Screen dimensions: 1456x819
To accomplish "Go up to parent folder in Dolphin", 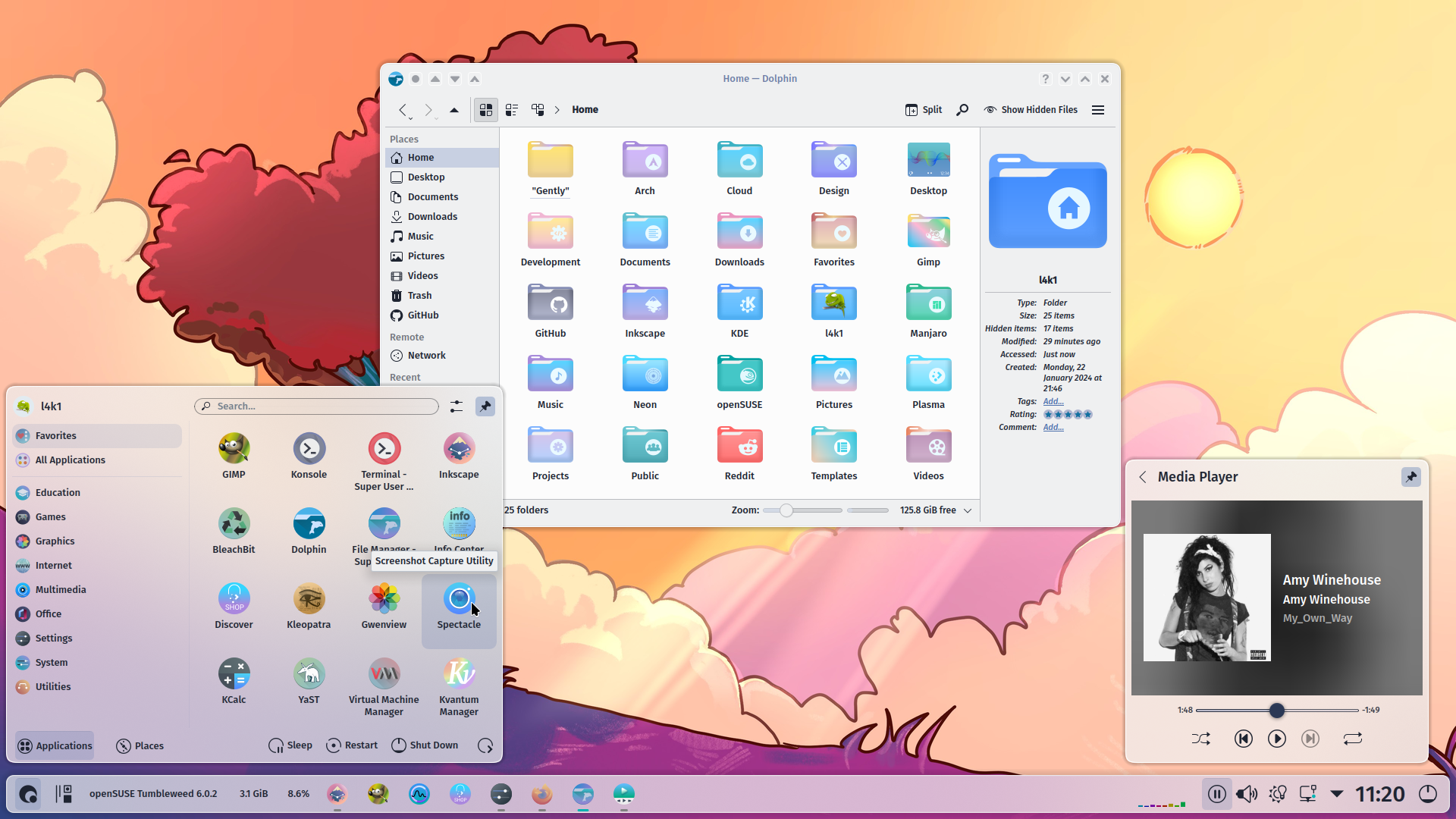I will pos(454,110).
